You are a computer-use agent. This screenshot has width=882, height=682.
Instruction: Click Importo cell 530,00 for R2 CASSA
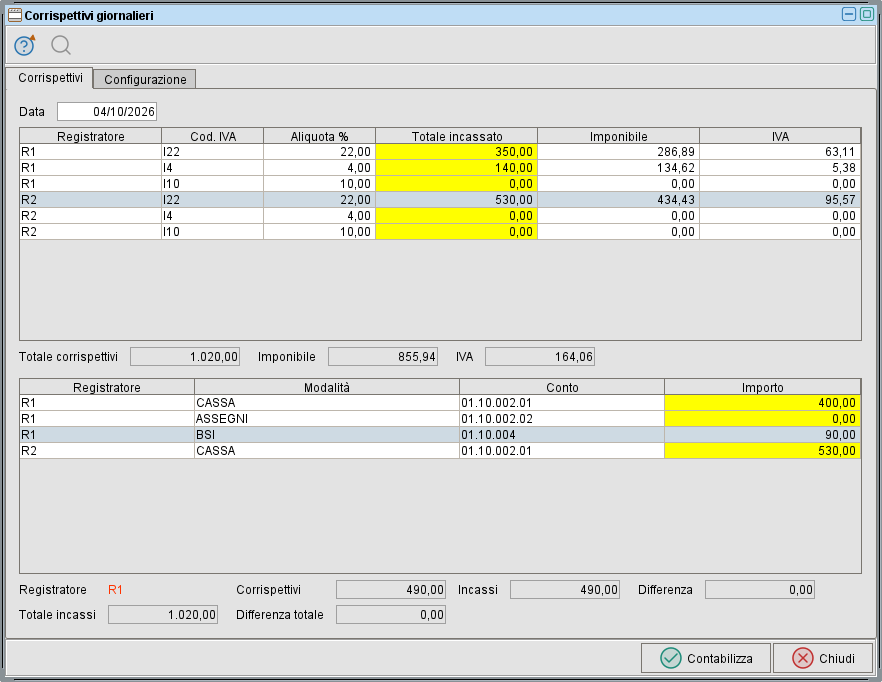click(x=762, y=451)
